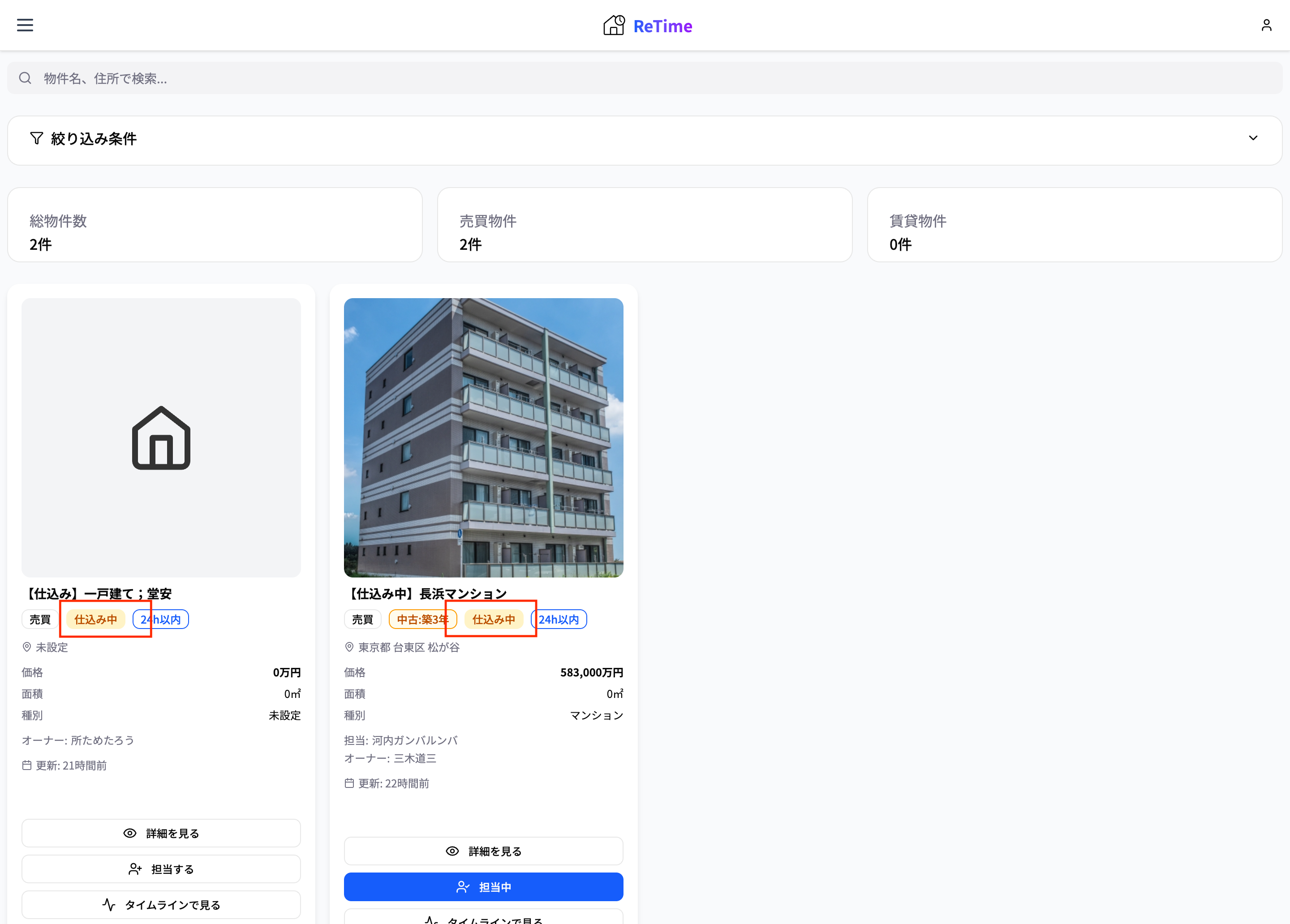This screenshot has height=924, width=1290.
Task: Toggle 担当中 button on 長浜マンション
Action: [483, 886]
